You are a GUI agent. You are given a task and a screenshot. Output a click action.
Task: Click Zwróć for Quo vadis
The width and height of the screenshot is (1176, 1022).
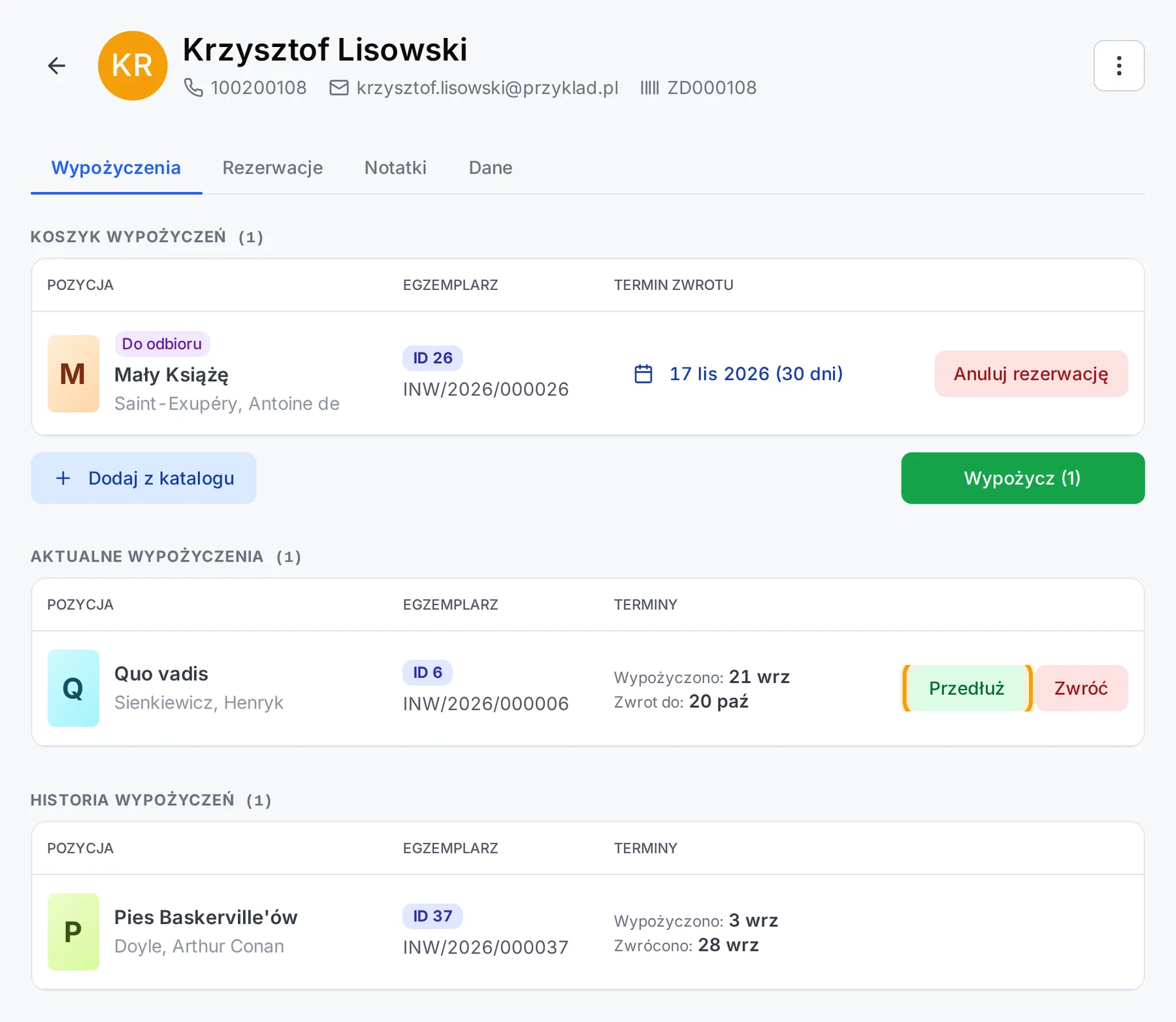click(x=1081, y=688)
